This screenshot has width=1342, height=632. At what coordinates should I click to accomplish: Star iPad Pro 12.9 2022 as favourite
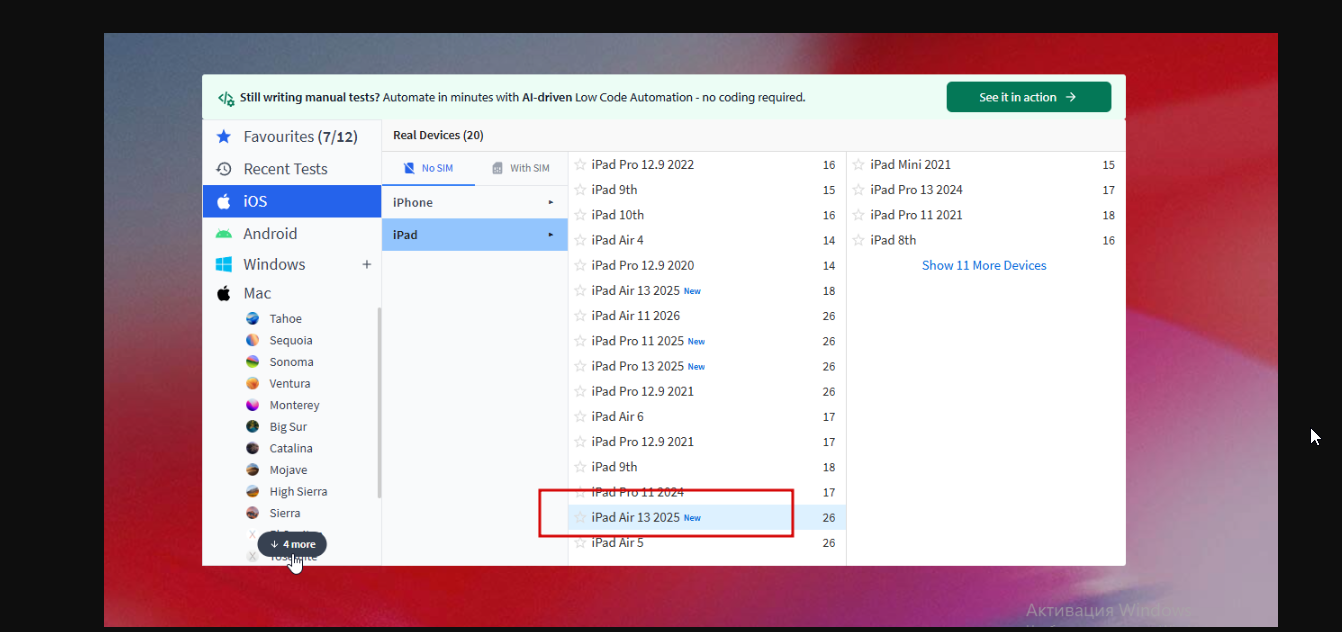point(580,164)
